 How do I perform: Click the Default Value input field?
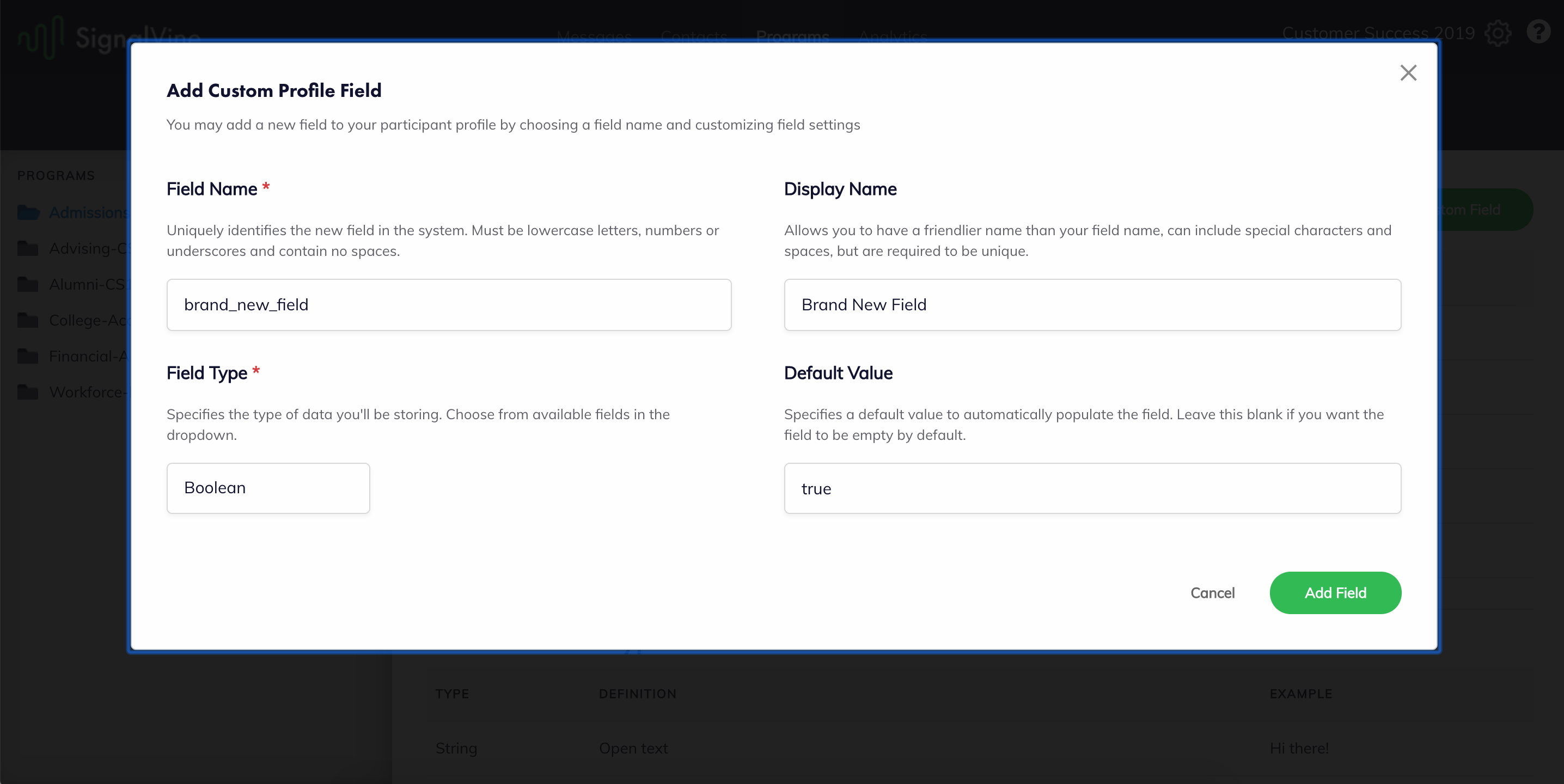[1092, 488]
